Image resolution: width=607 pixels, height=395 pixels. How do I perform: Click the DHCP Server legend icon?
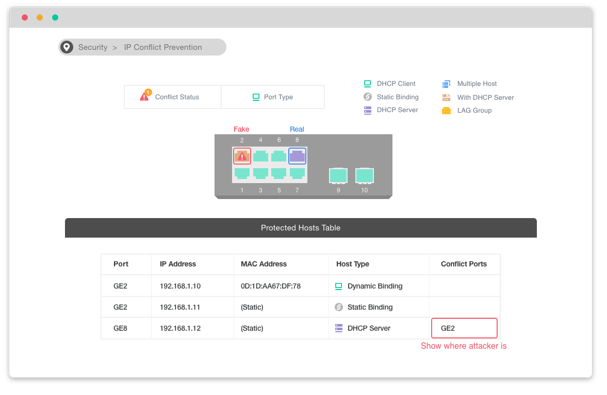coord(367,110)
